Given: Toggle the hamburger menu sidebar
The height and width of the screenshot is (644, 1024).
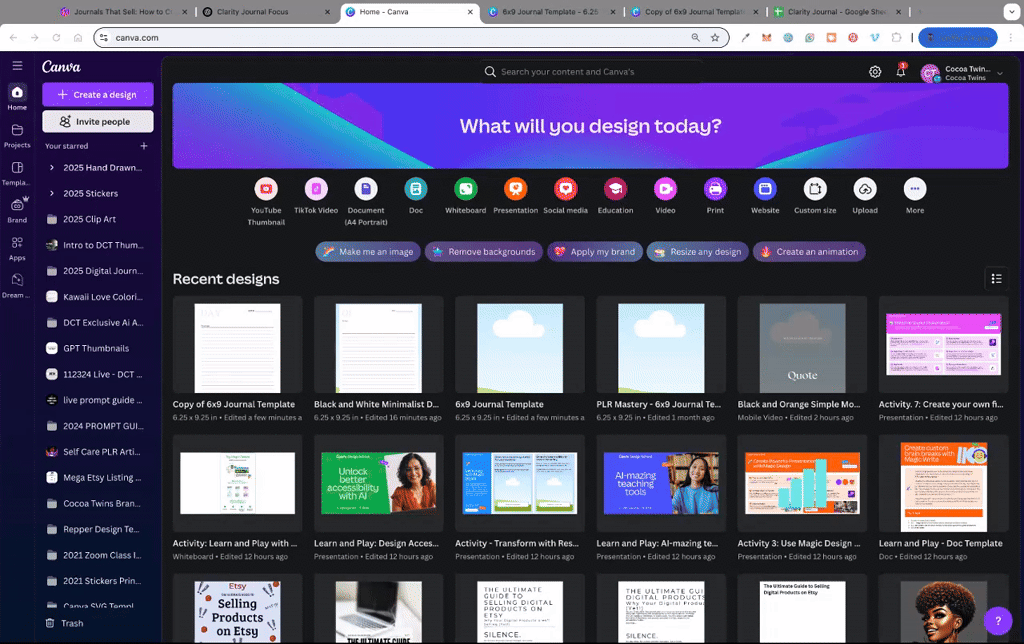Looking at the screenshot, I should 17,65.
